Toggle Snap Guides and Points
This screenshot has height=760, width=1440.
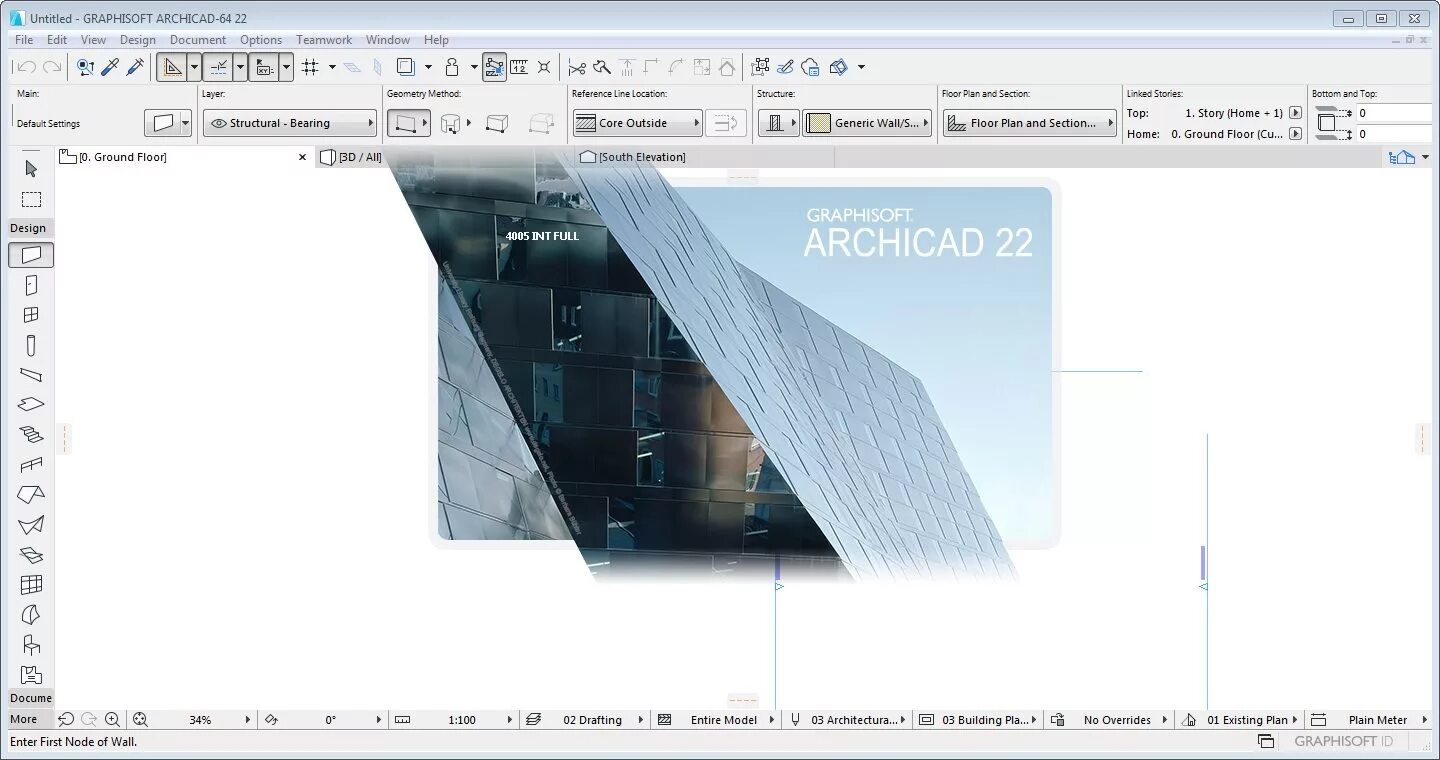(x=218, y=67)
